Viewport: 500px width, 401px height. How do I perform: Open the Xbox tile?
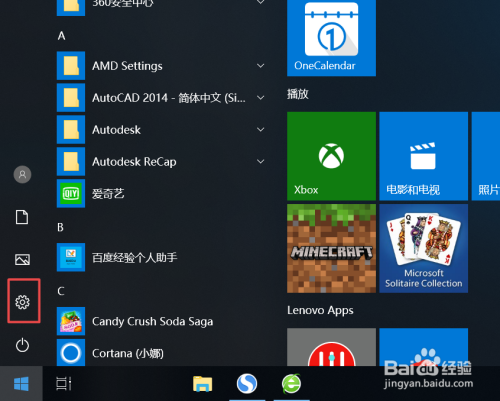tap(331, 156)
